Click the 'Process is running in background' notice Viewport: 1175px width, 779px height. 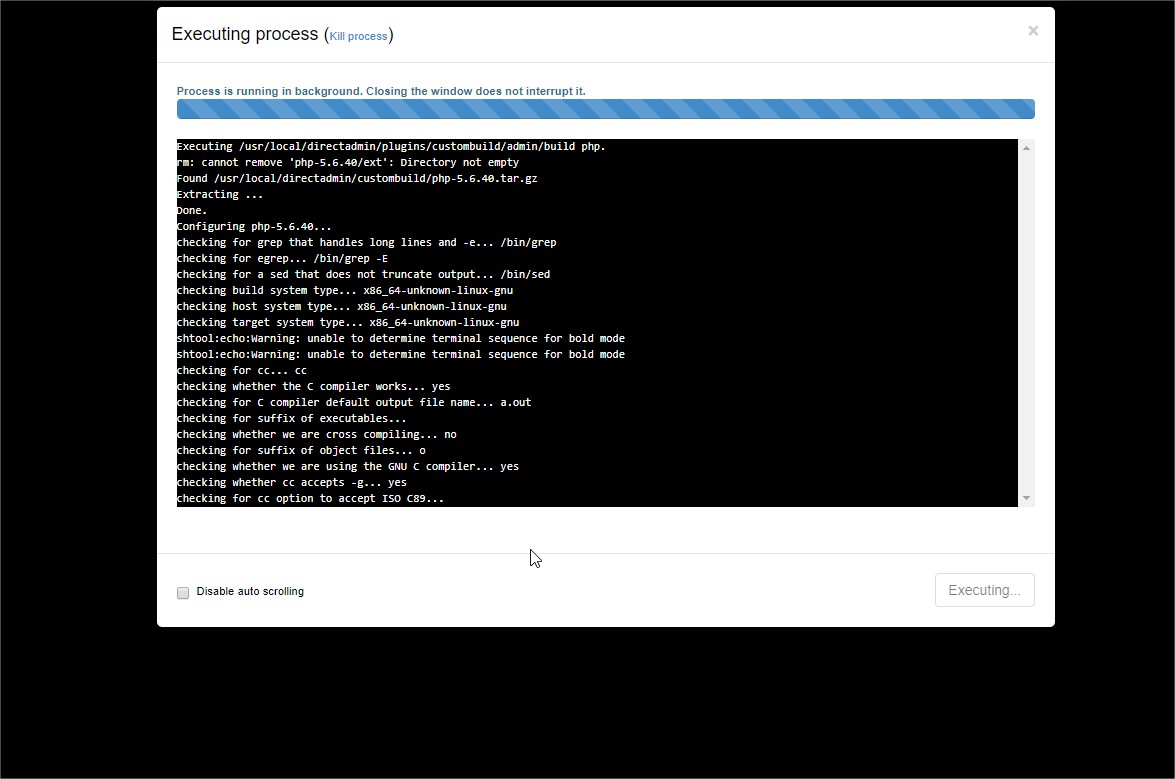click(381, 91)
